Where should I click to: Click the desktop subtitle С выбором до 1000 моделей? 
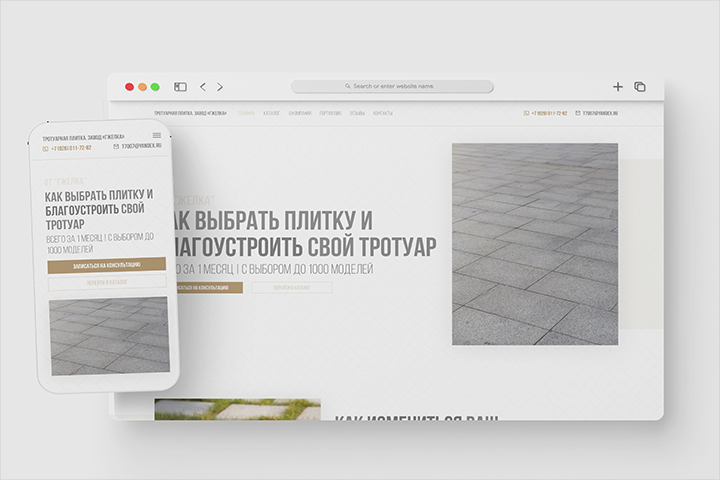pos(308,269)
